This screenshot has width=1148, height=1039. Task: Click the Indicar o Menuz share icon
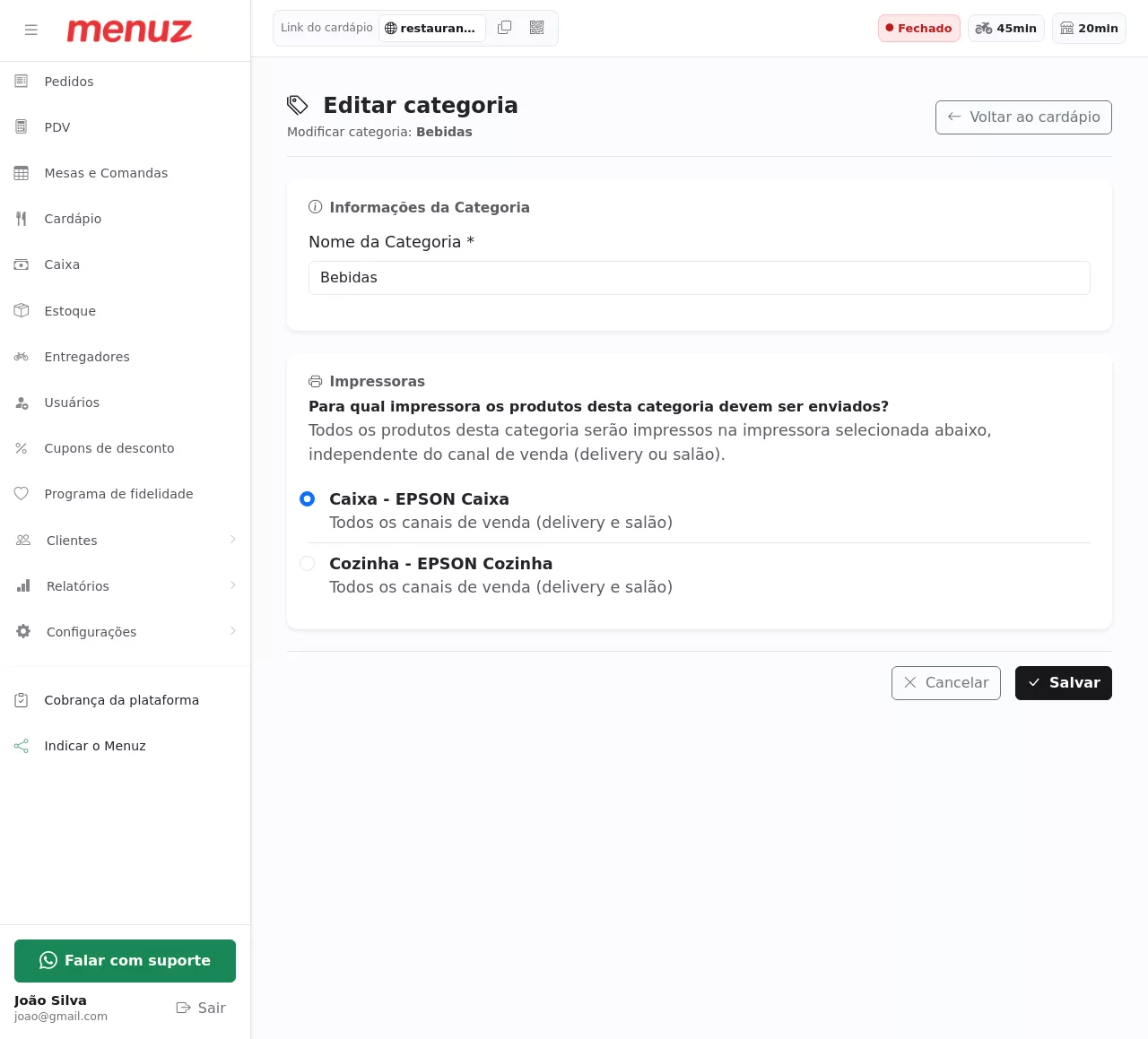pos(22,746)
